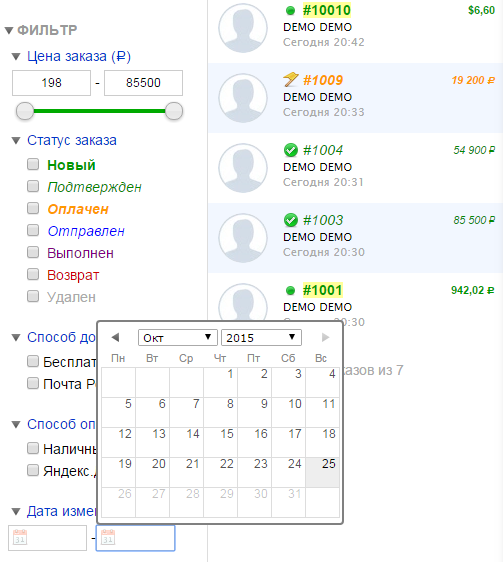Viewport: 503px width, 562px height.
Task: Check the Удален status filter
Action: 33,296
